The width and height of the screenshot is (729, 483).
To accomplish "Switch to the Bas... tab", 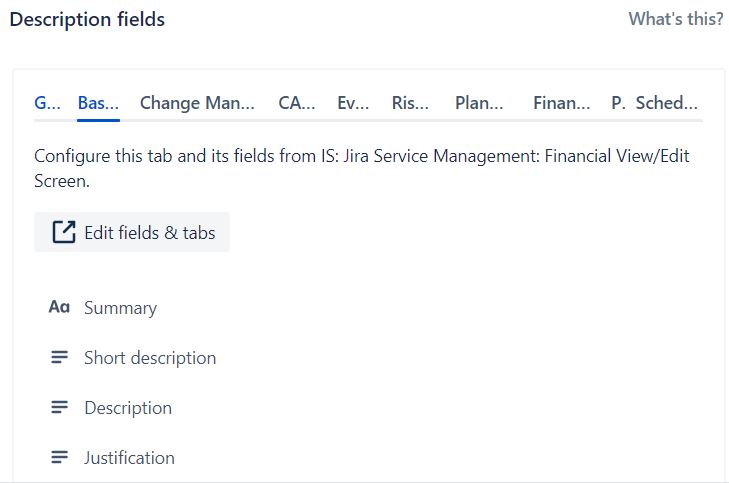I will (x=98, y=103).
